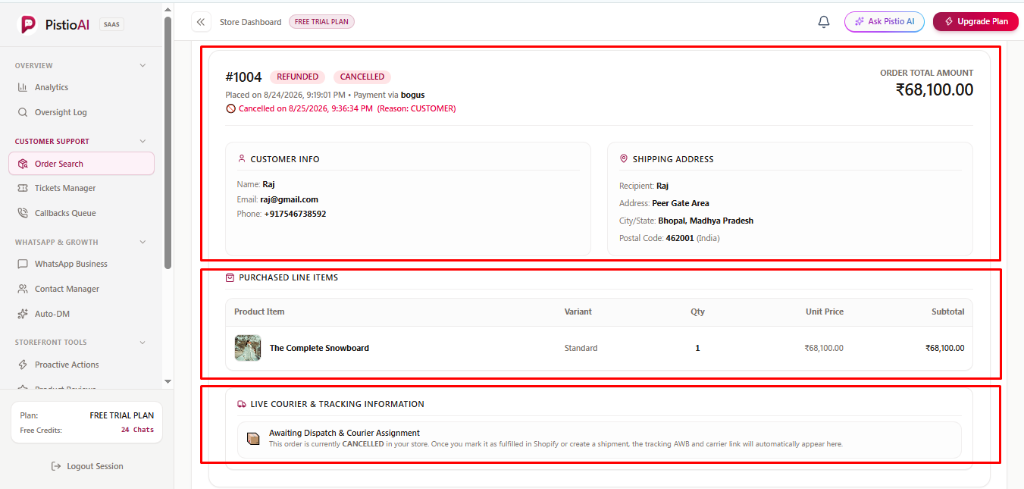The image size is (1024, 489).
Task: Click the WhatsApp Business chat icon
Action: pos(22,264)
